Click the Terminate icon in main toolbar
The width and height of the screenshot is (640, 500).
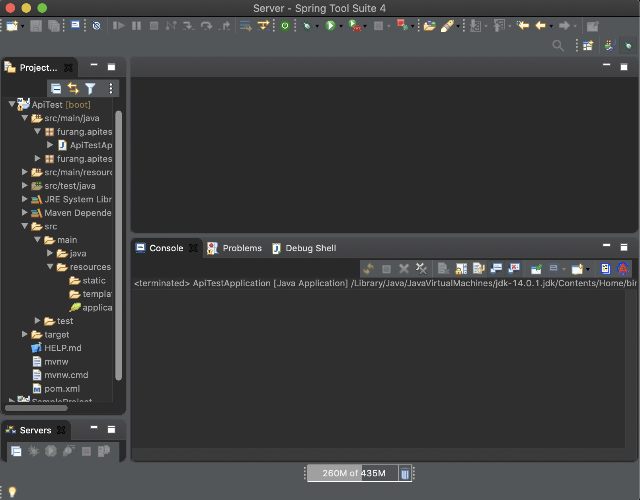click(x=154, y=26)
